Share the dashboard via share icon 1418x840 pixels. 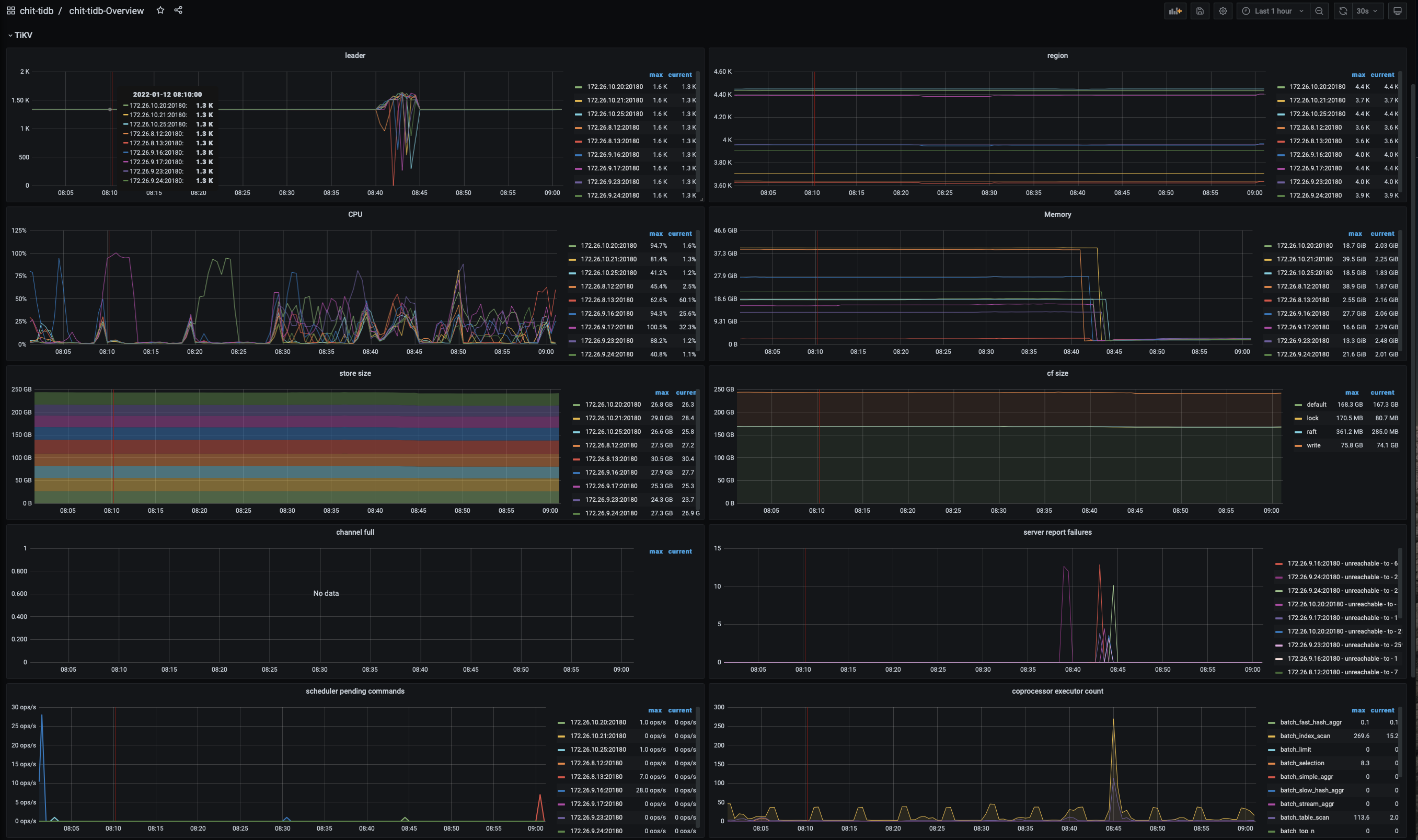(178, 10)
